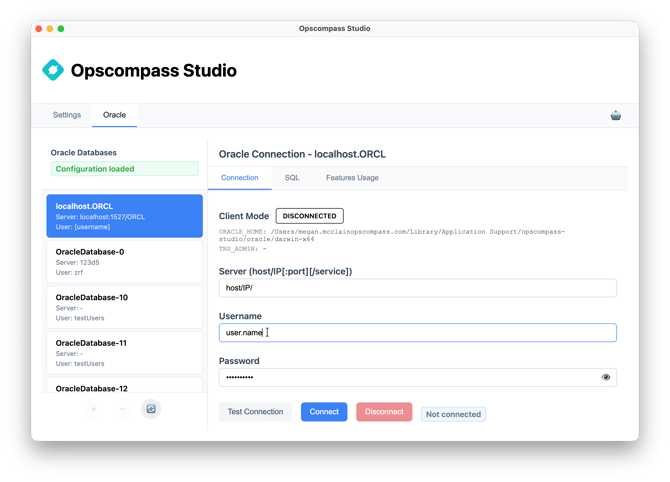Click the blue Connect button
Viewport: 670px width, 482px height.
tap(324, 412)
